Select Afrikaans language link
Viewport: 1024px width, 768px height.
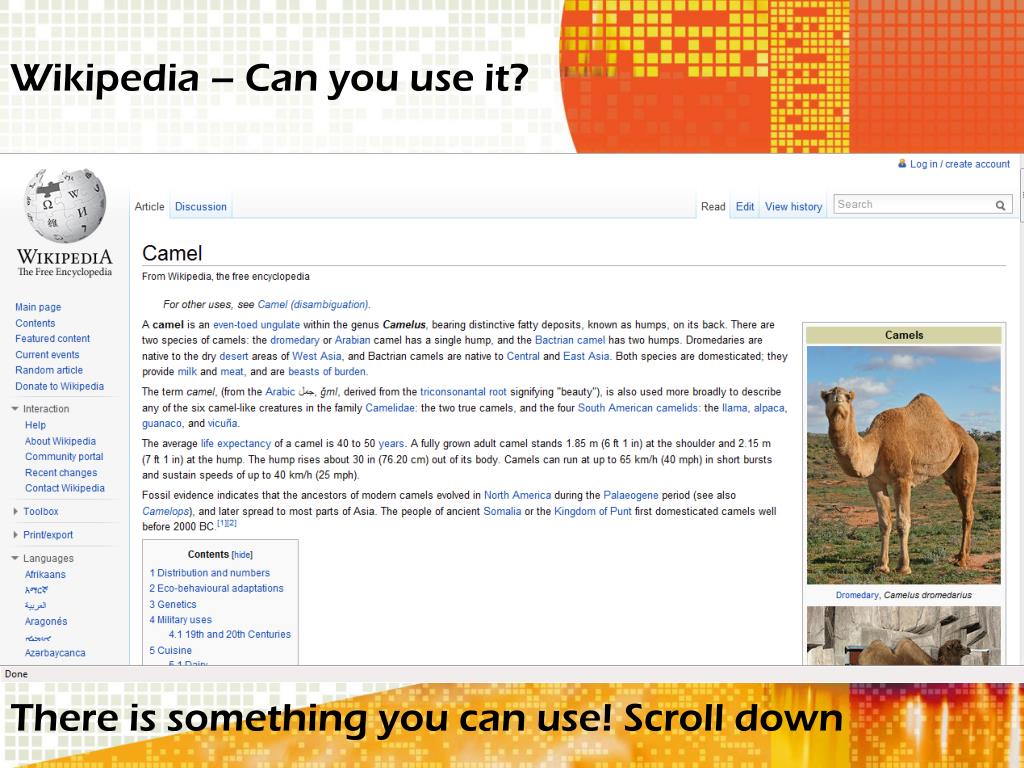pyautogui.click(x=45, y=575)
